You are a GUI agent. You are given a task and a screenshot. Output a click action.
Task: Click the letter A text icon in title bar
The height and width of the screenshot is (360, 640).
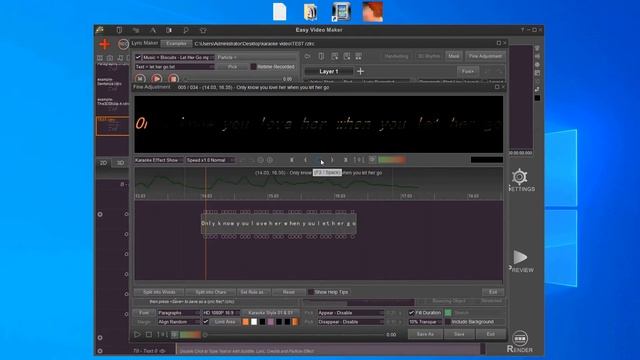pyautogui.click(x=153, y=30)
